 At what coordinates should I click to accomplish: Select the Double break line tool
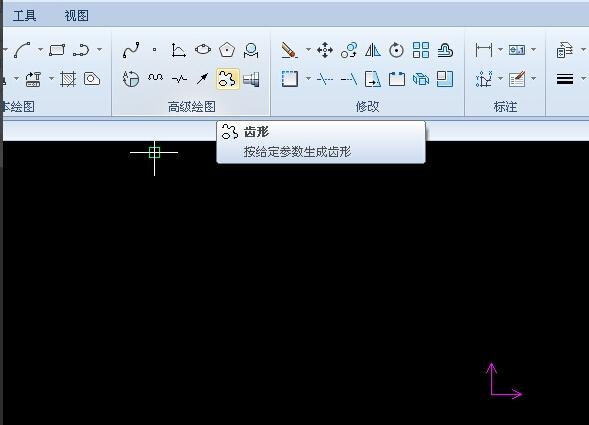(x=179, y=79)
